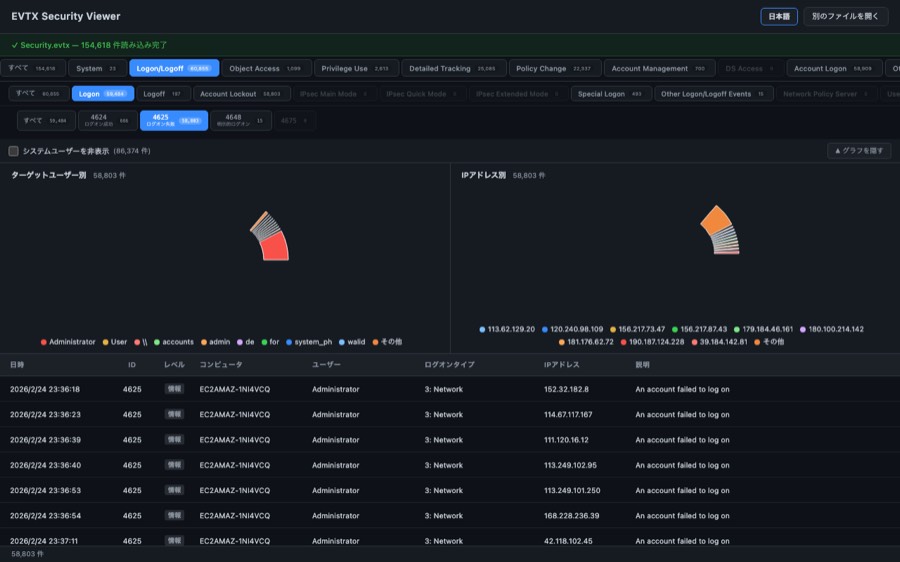Toggle the 190.187.124.228 legend entry
Viewport: 900px width, 562px height.
tap(652, 342)
